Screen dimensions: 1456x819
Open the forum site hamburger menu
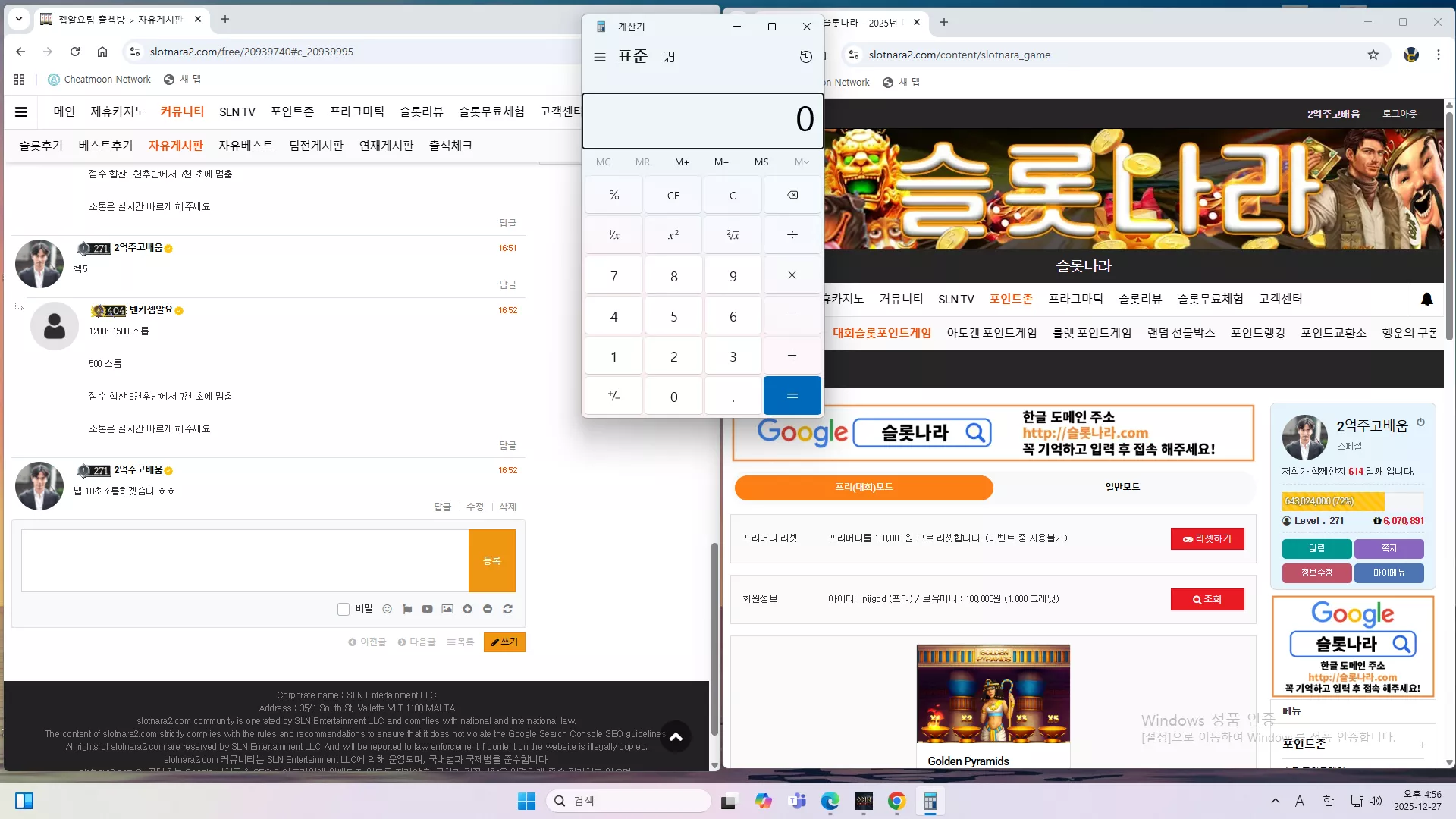21,112
